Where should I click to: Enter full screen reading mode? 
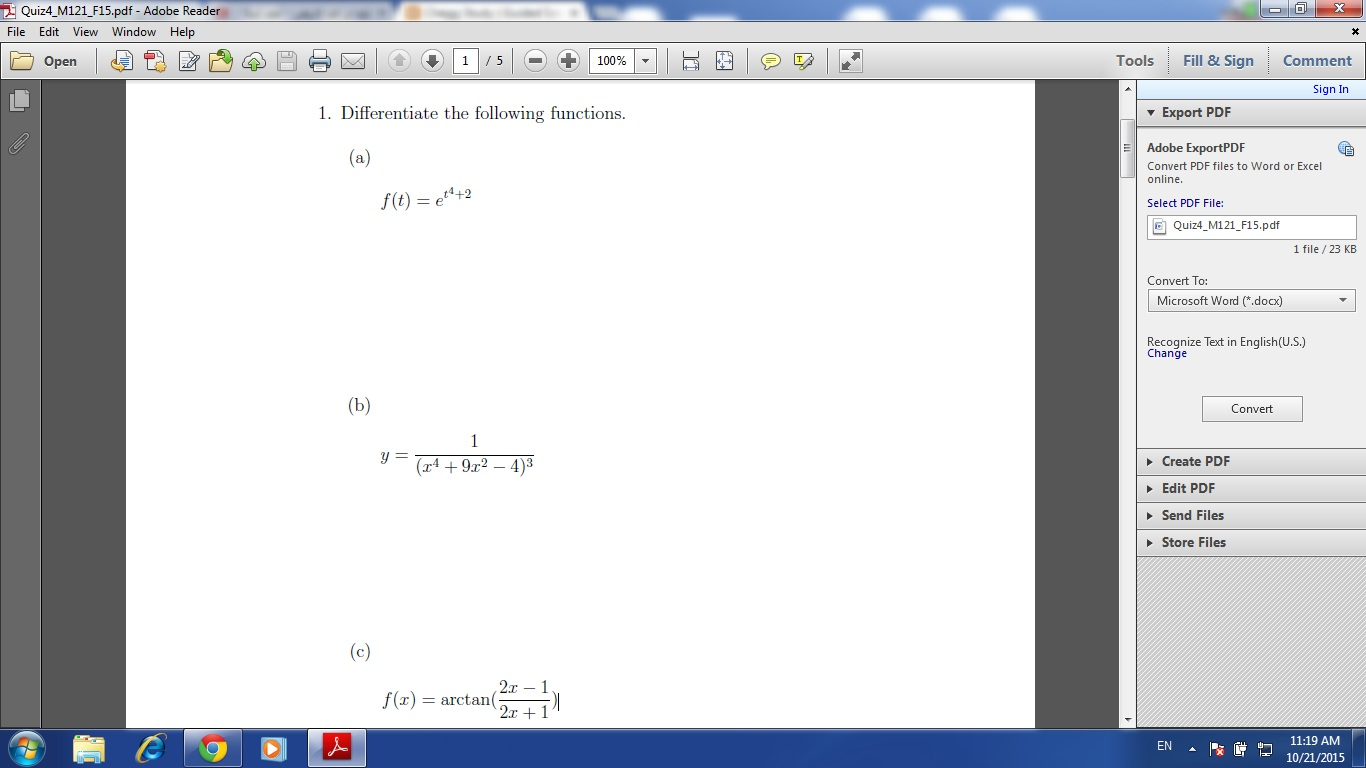(851, 61)
